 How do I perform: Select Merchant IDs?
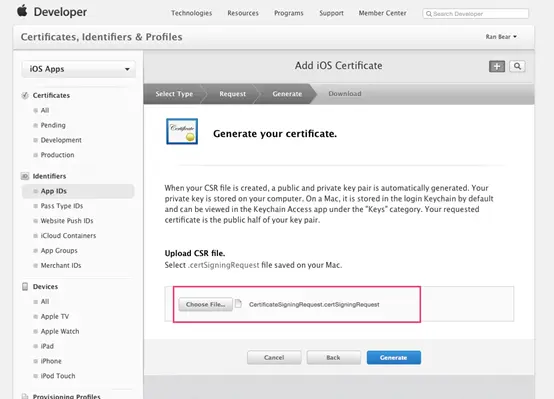(x=61, y=265)
